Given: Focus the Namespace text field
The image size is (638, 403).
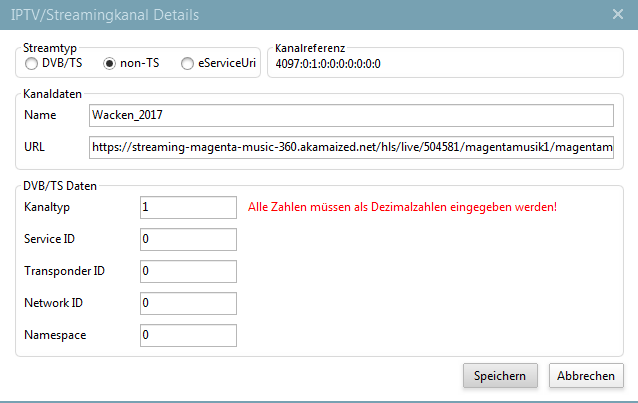Looking at the screenshot, I should pyautogui.click(x=189, y=336).
